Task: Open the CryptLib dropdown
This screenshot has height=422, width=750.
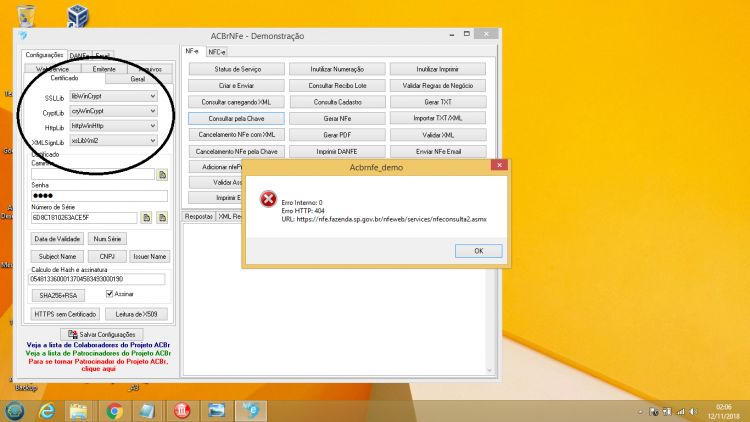Action: tap(153, 111)
